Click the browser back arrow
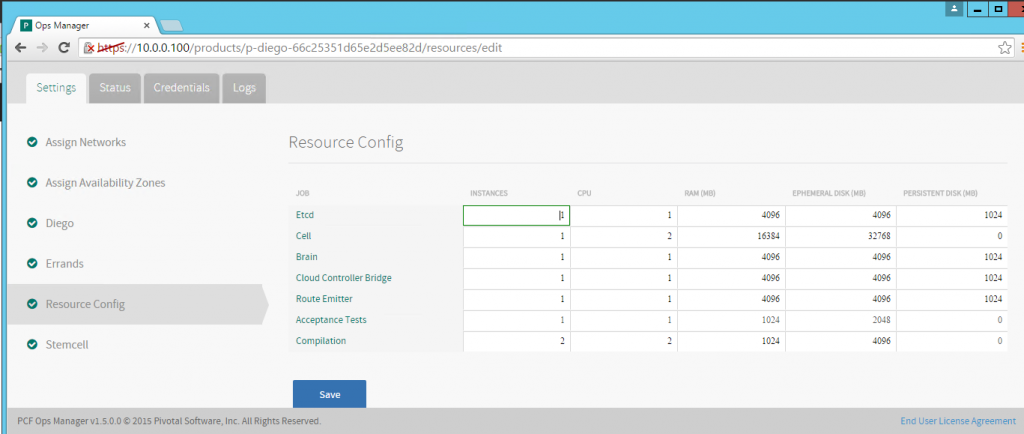Screen dimensions: 1024x434 [x=20, y=48]
